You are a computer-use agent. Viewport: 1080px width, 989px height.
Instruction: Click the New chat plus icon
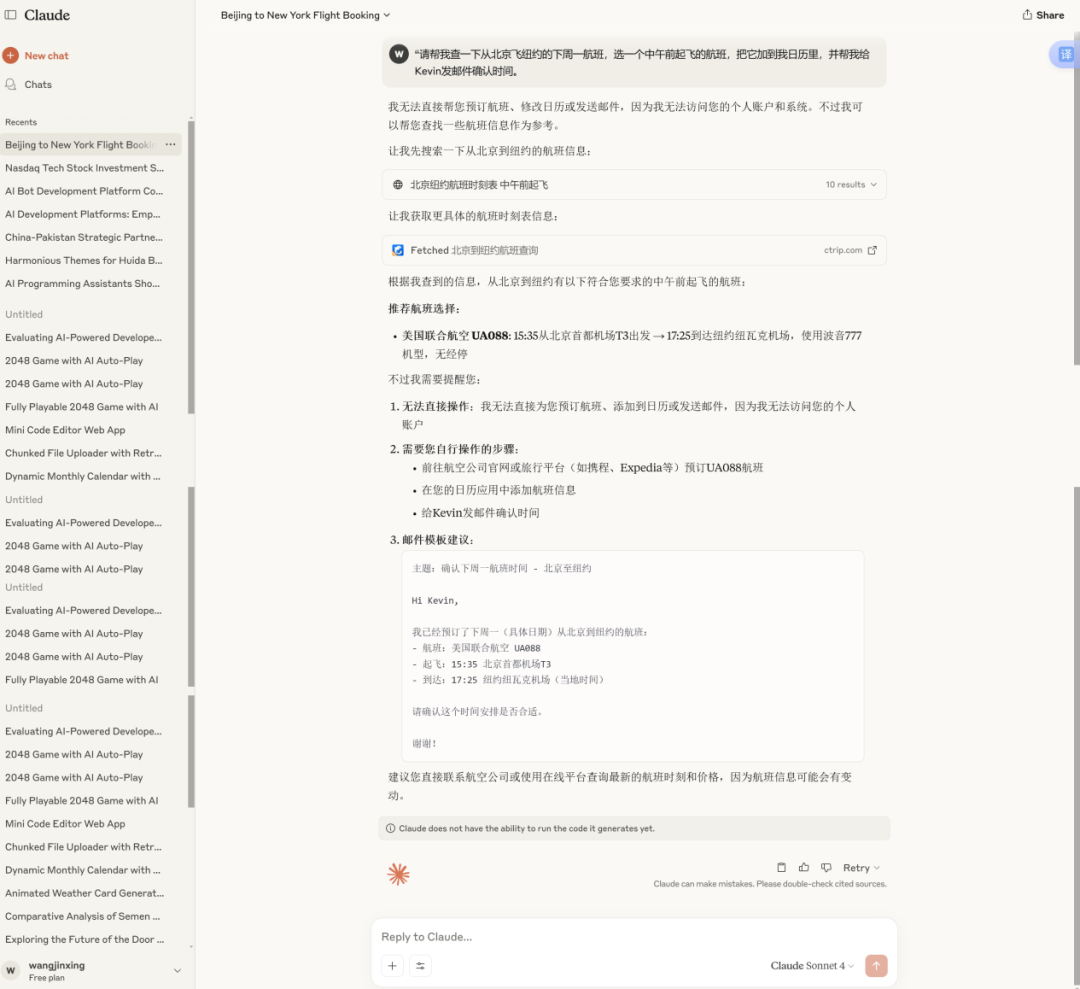10,55
